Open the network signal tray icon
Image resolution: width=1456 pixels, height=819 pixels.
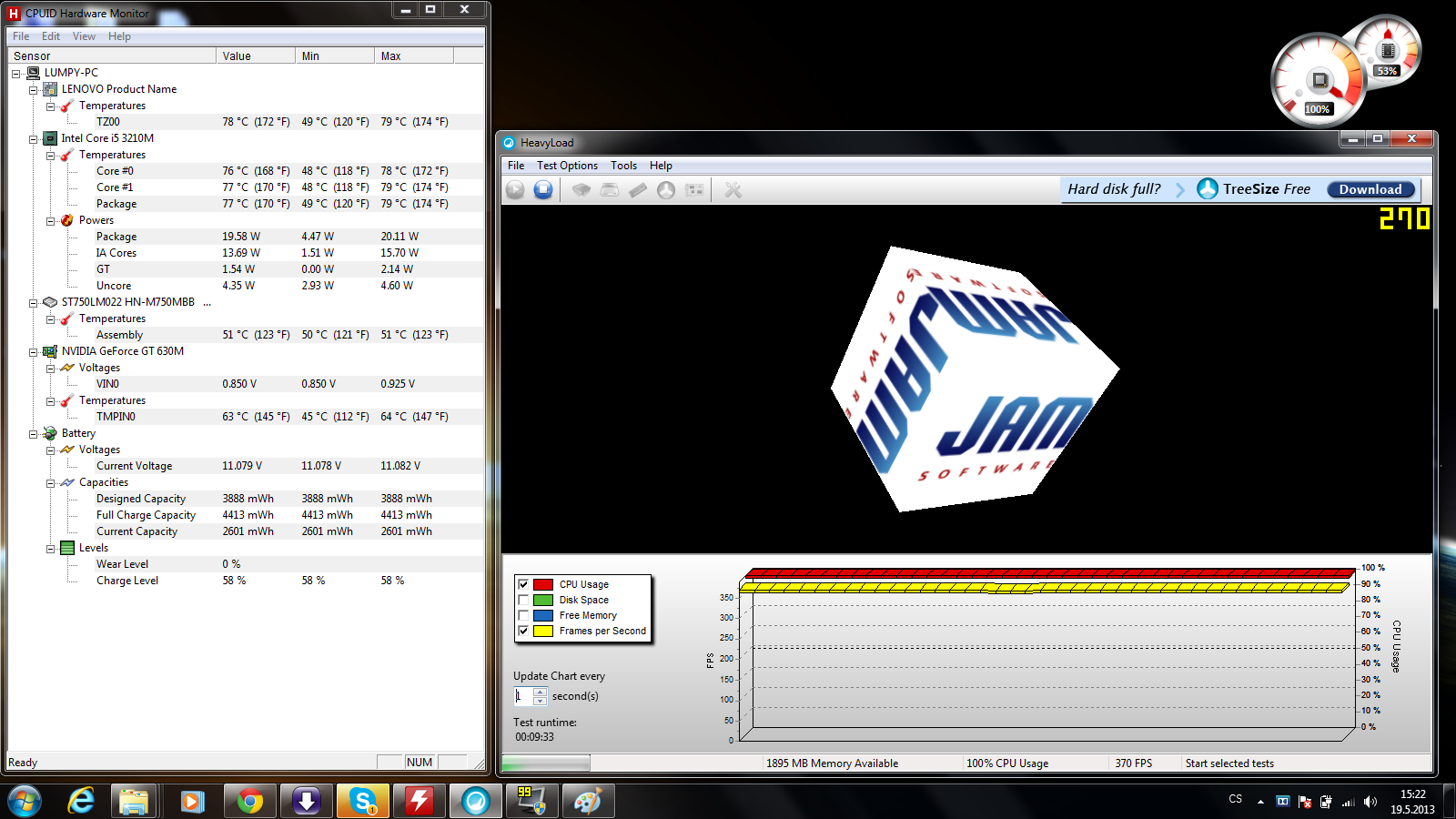pyautogui.click(x=1348, y=802)
